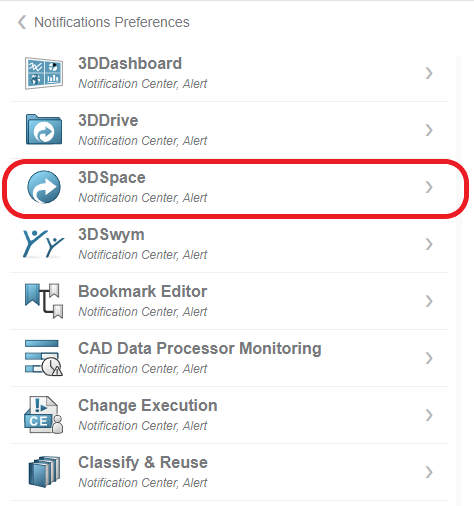
Task: Click the CAD Data Processor Monitoring icon
Action: coord(44,358)
